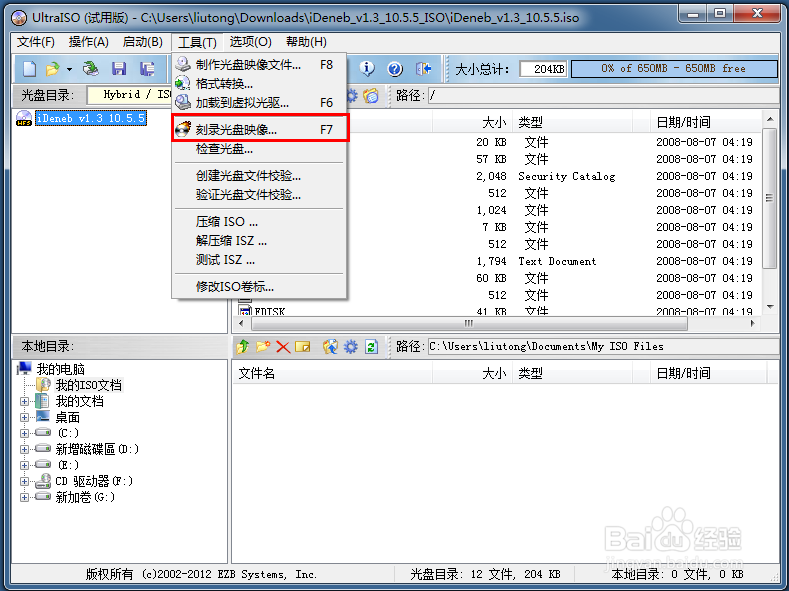Click the Exit door arrow icon
The width and height of the screenshot is (789, 591).
[423, 69]
